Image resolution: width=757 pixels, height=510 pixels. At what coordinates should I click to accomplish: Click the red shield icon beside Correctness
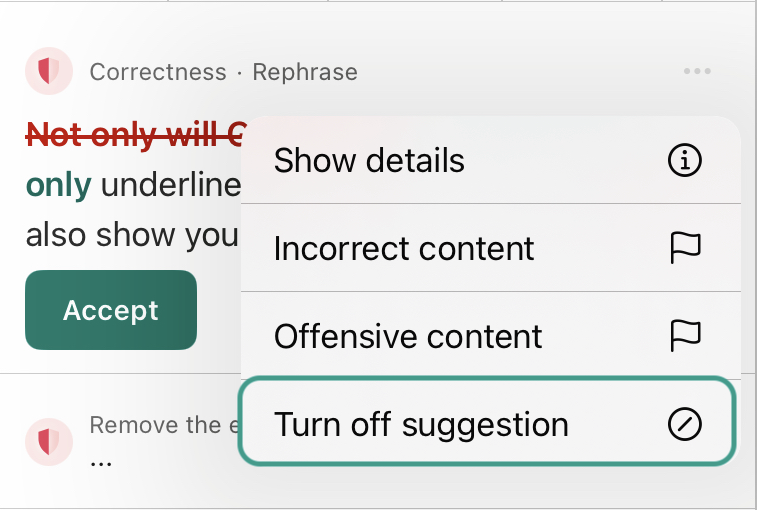tap(49, 71)
